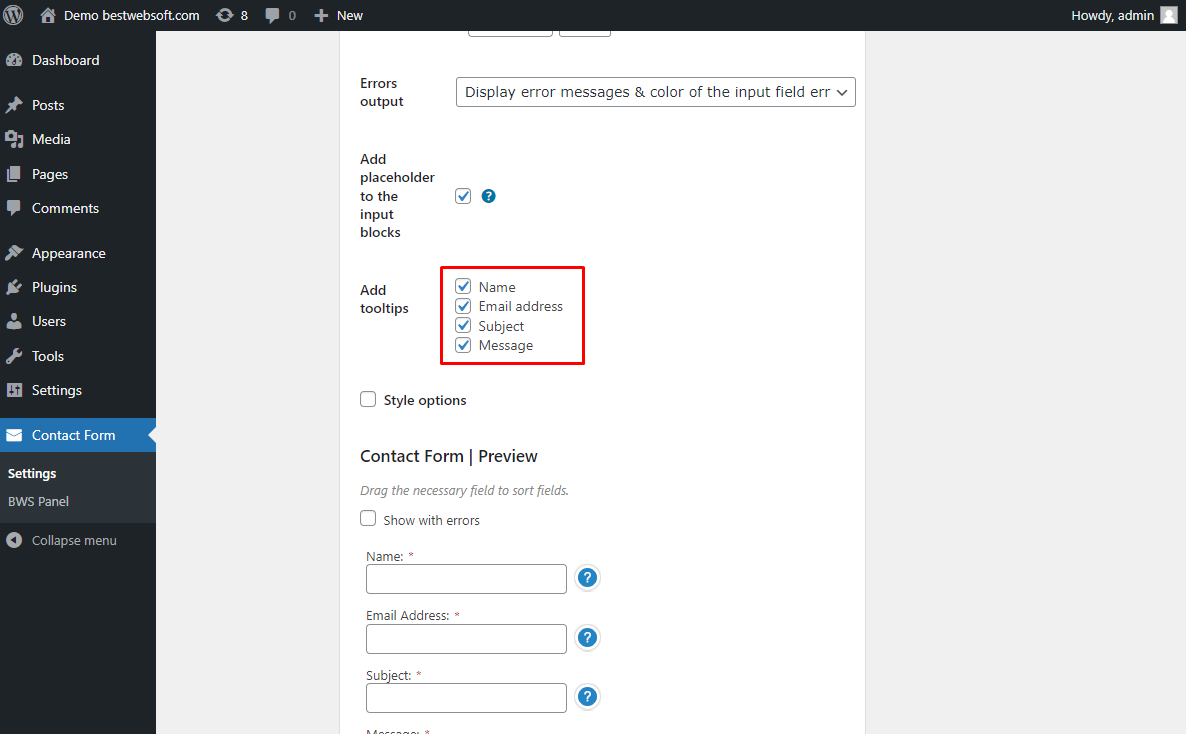Uncheck the Email address tooltip checkbox
This screenshot has width=1186, height=734.
click(x=463, y=306)
